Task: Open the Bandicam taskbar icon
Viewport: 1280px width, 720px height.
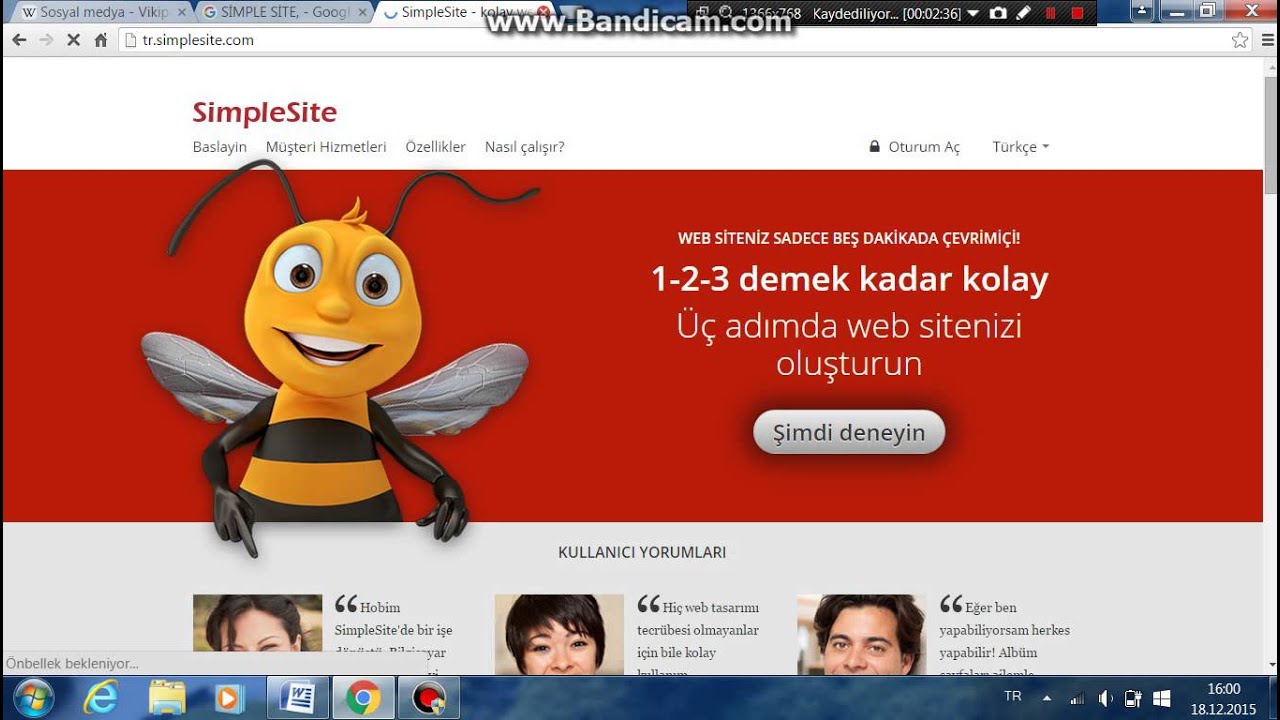Action: point(428,697)
